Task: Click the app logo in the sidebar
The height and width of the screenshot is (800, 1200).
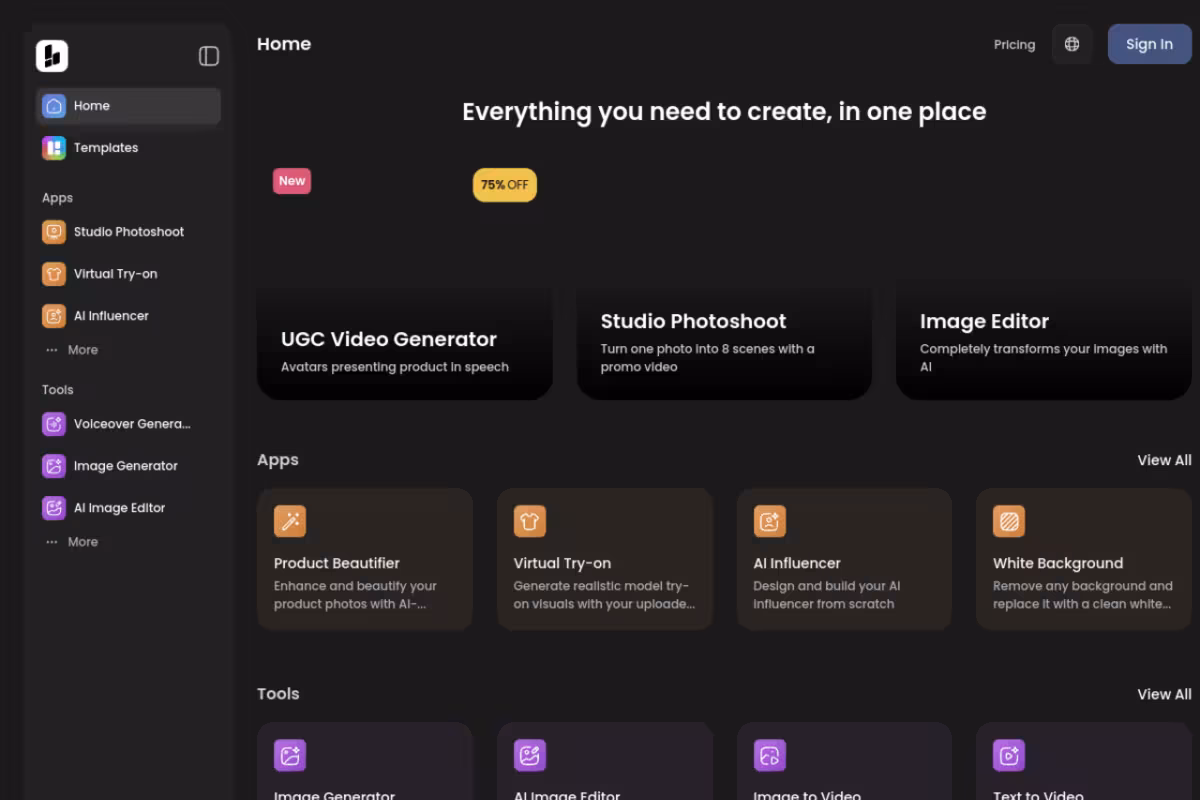Action: pyautogui.click(x=52, y=56)
